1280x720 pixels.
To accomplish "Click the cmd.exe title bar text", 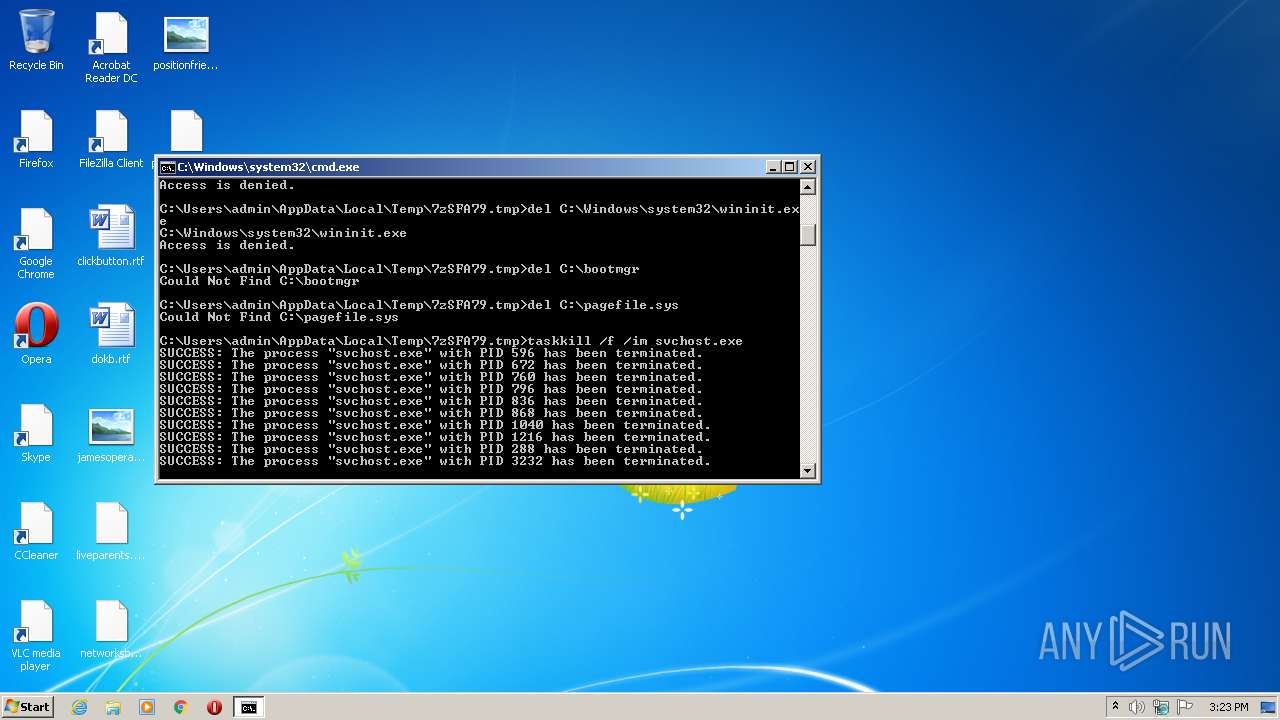I will point(268,167).
